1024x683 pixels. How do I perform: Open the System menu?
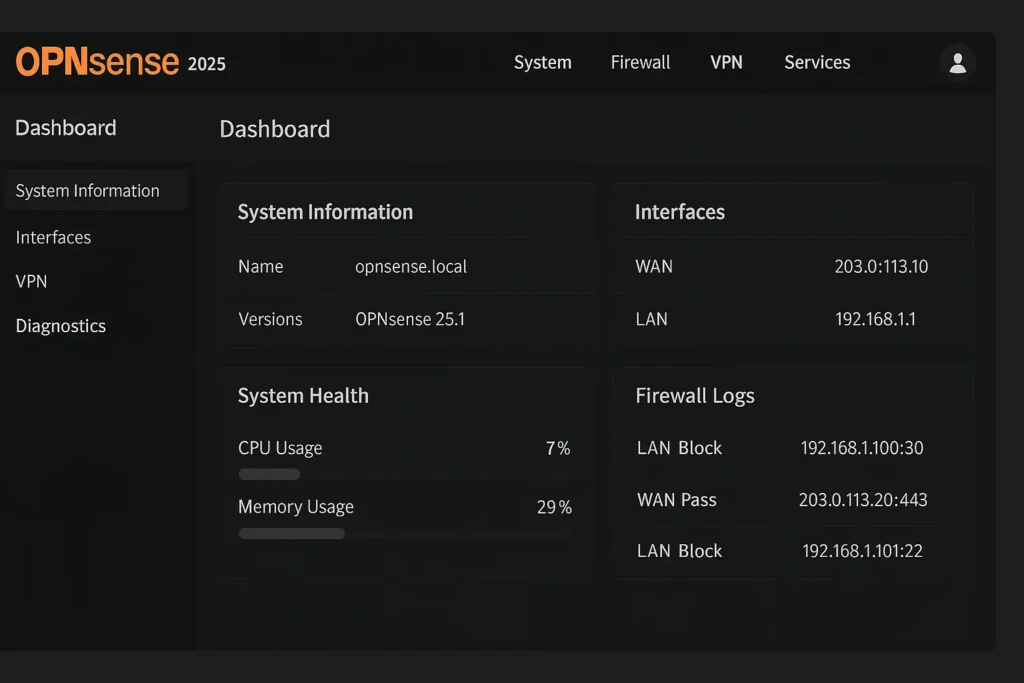(542, 62)
